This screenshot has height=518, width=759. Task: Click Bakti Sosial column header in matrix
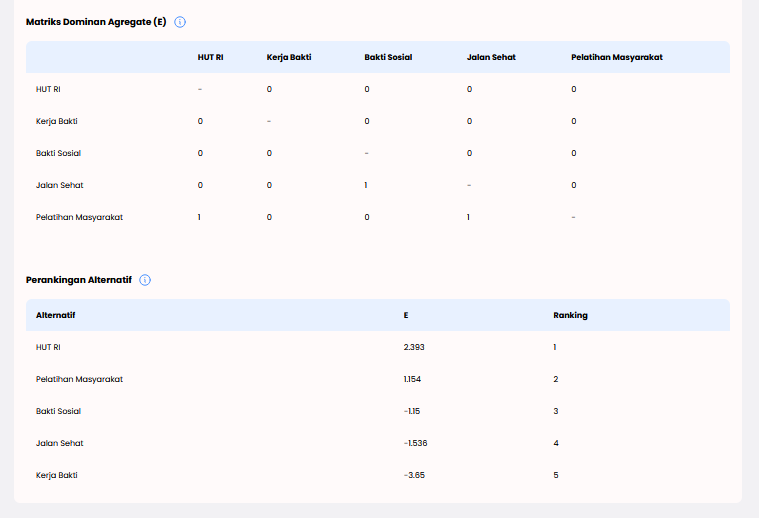388,57
